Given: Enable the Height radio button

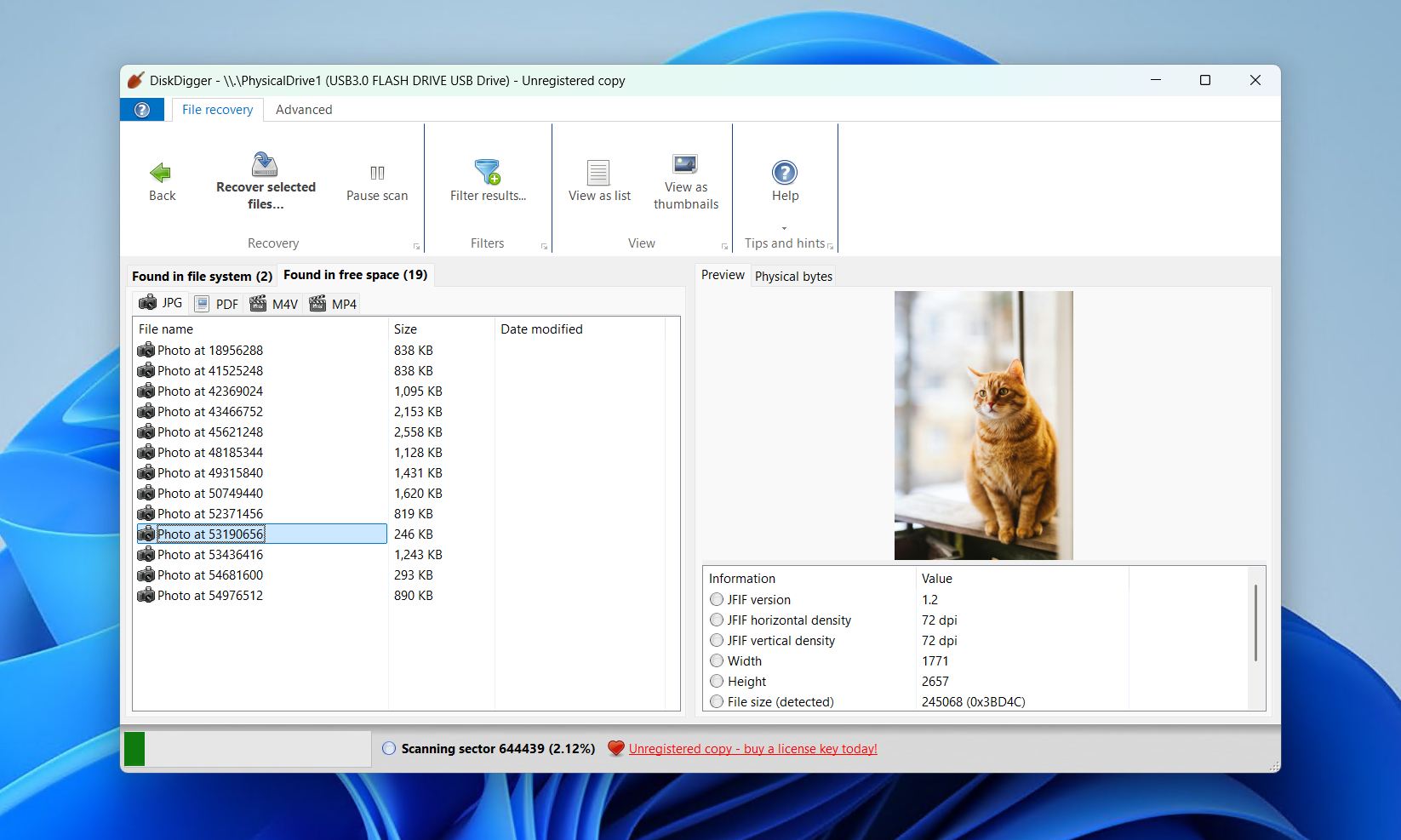Looking at the screenshot, I should click(717, 681).
